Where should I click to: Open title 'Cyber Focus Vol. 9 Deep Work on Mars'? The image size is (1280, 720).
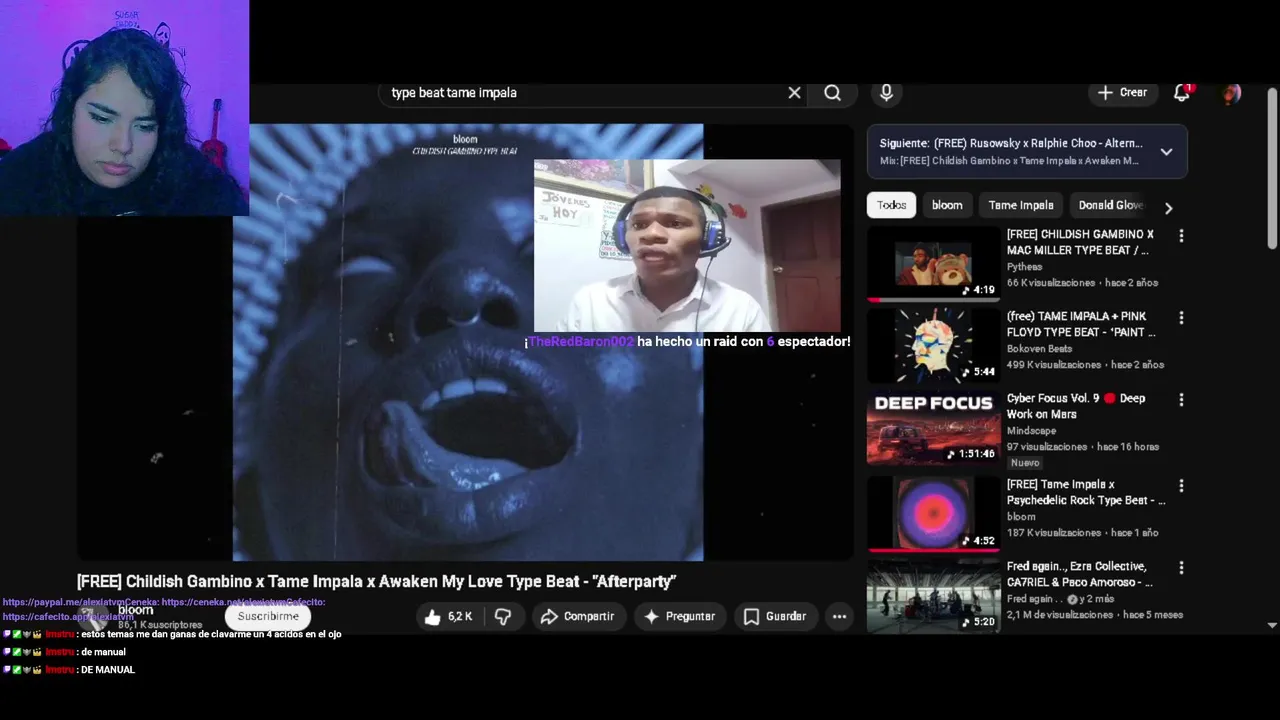(x=1076, y=406)
